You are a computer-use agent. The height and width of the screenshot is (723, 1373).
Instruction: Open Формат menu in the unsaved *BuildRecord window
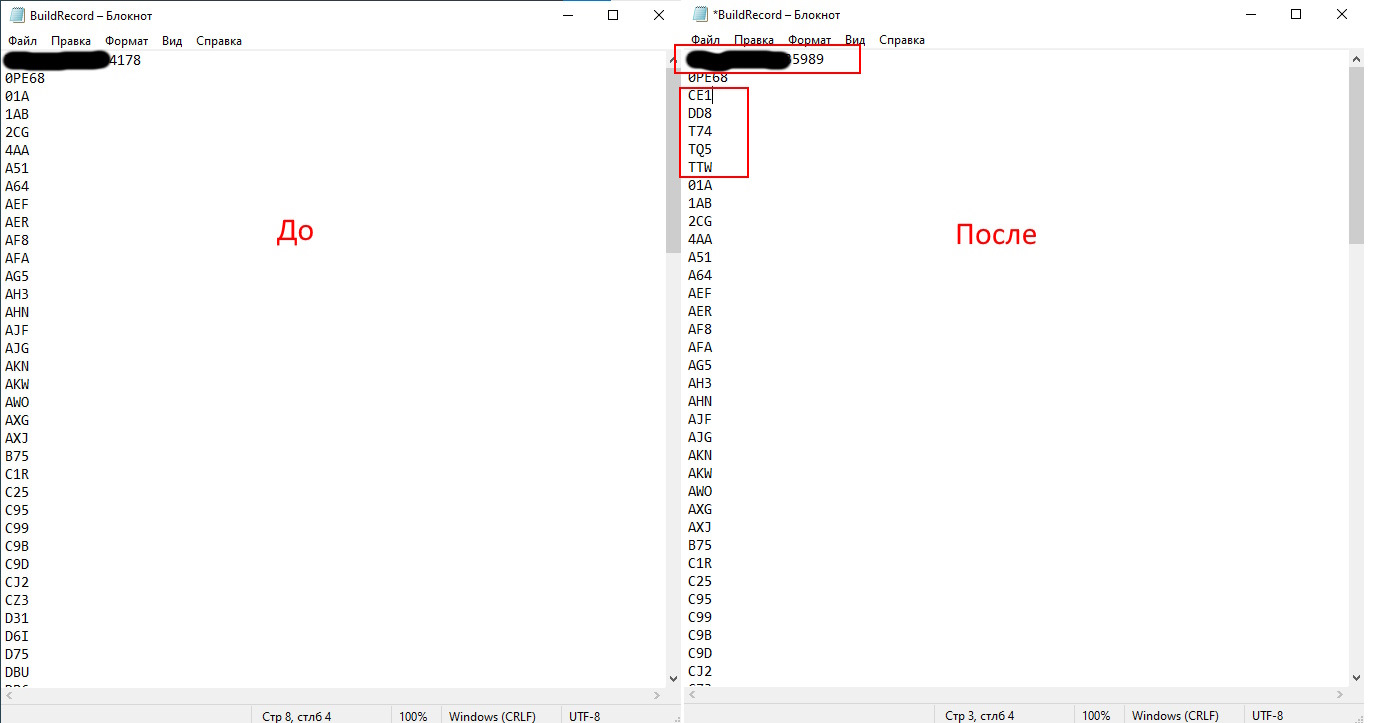pos(809,40)
